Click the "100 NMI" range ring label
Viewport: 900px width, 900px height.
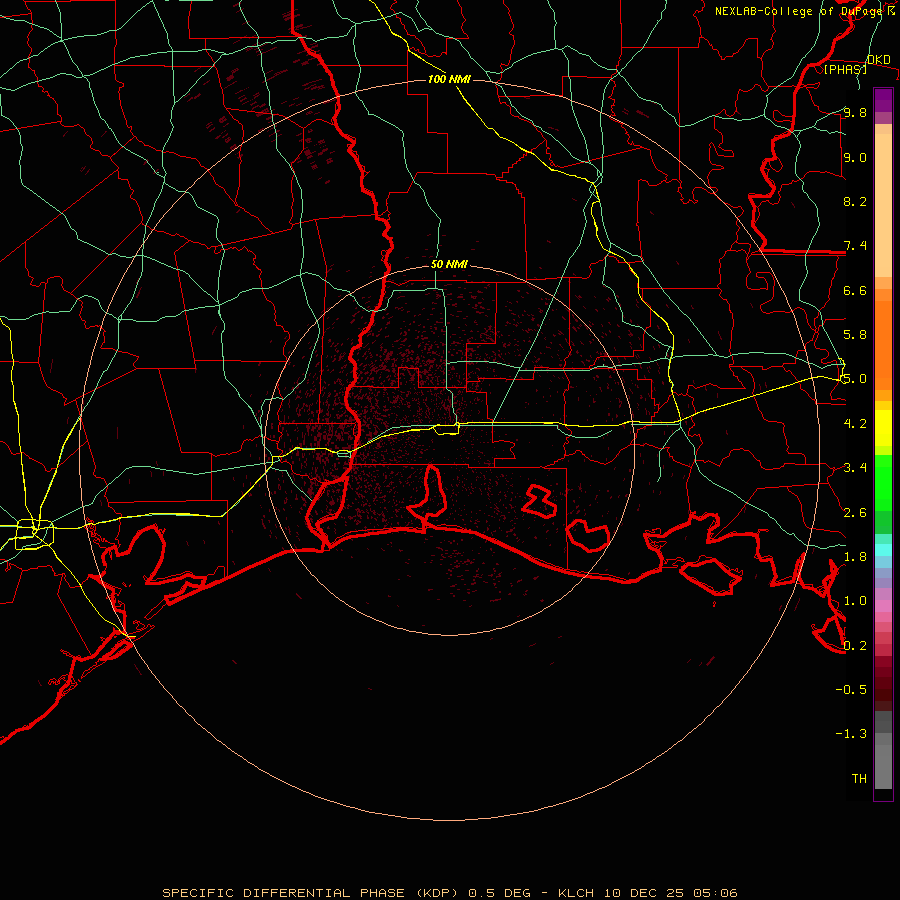point(449,79)
